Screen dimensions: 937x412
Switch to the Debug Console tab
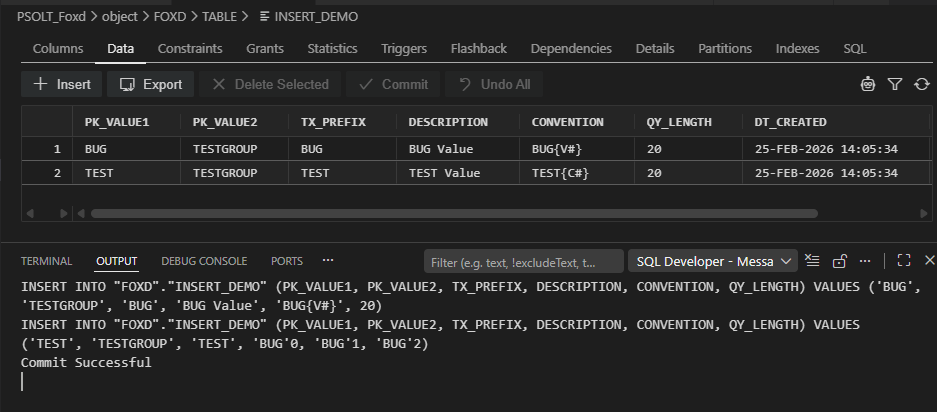(x=204, y=261)
